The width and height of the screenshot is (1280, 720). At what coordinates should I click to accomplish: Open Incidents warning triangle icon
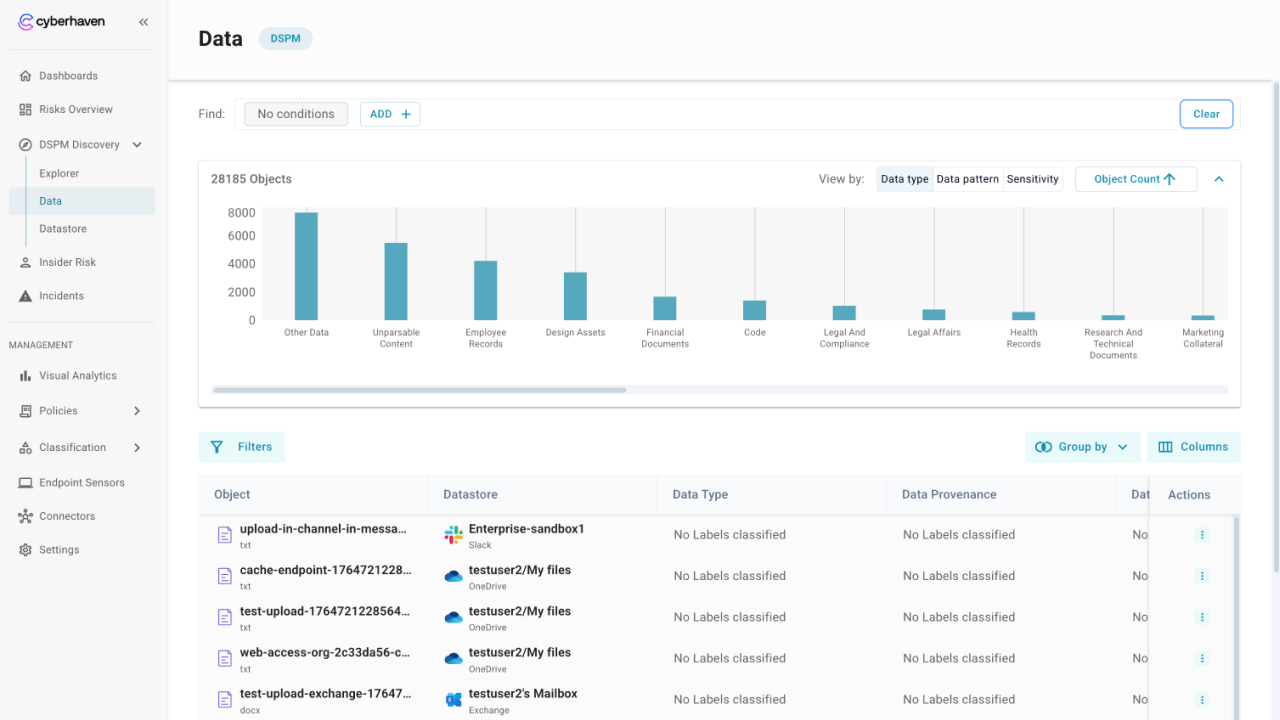pyautogui.click(x=26, y=296)
